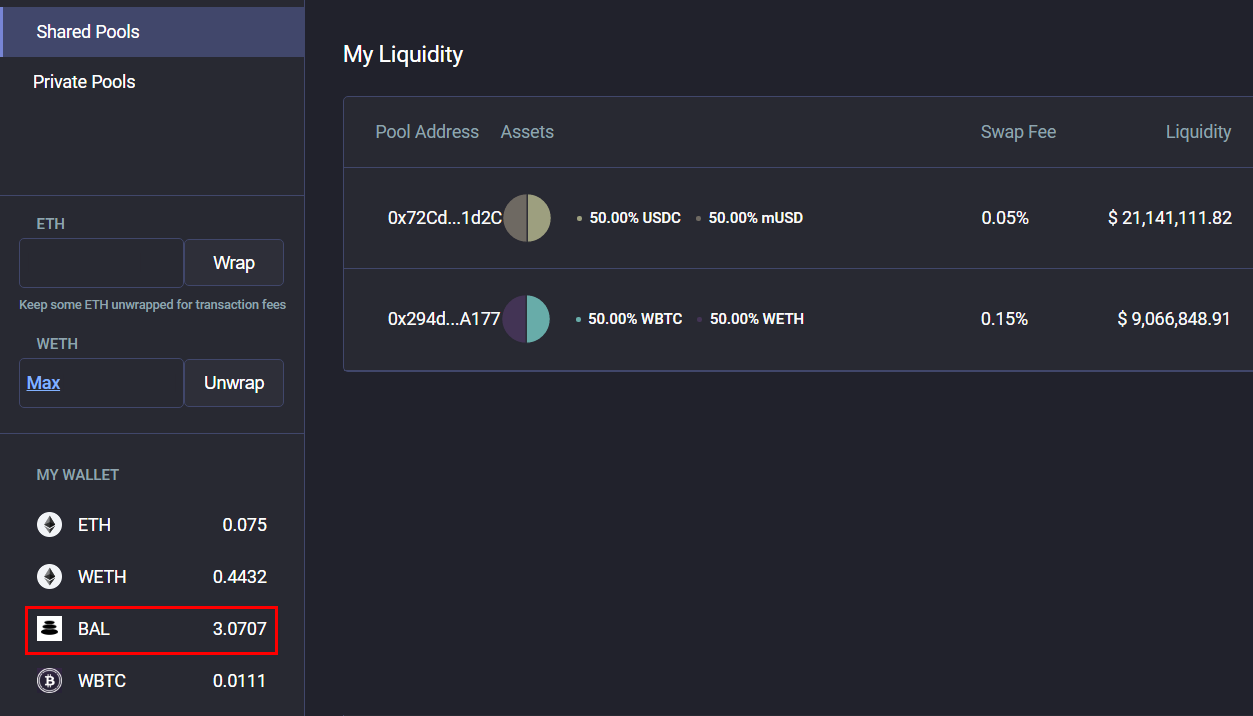1253x716 pixels.
Task: Click the WBTC label in wallet list
Action: pos(102,681)
